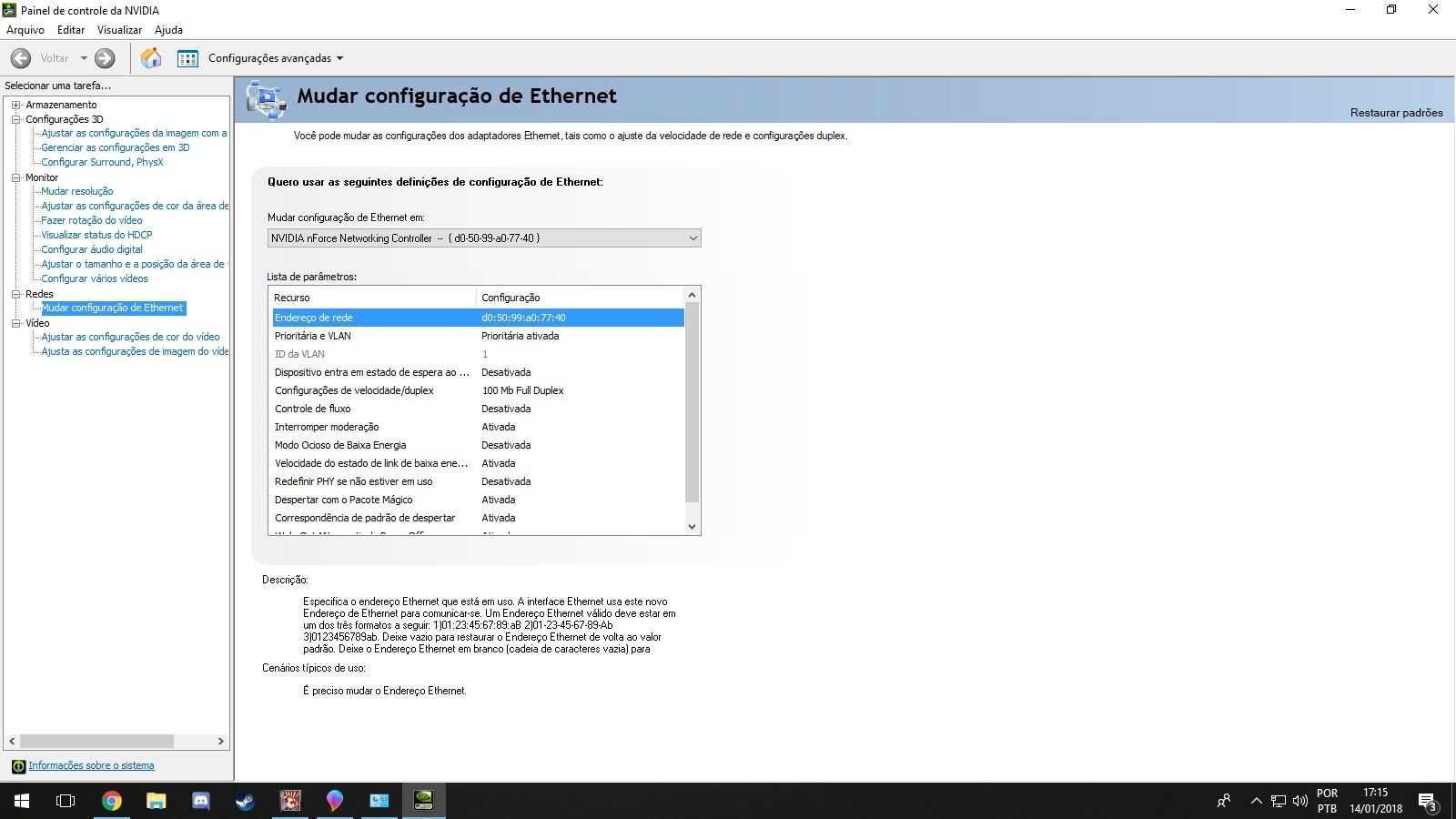
Task: Click task pane scroll right arrow
Action: coord(220,742)
